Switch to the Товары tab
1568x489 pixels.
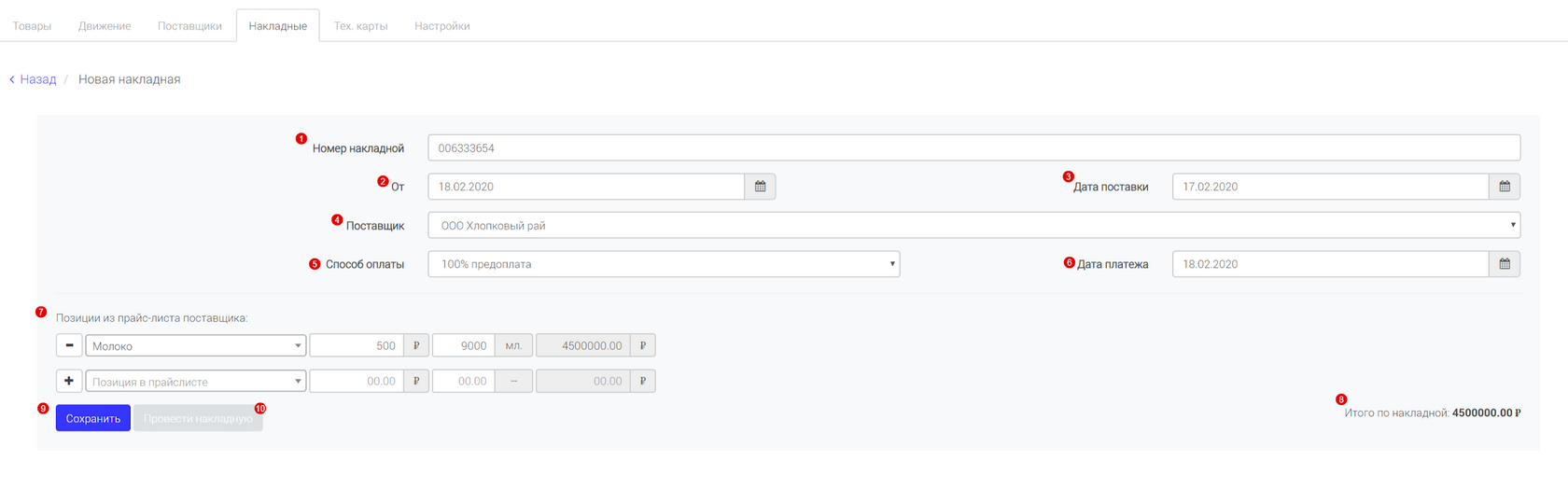pos(32,26)
